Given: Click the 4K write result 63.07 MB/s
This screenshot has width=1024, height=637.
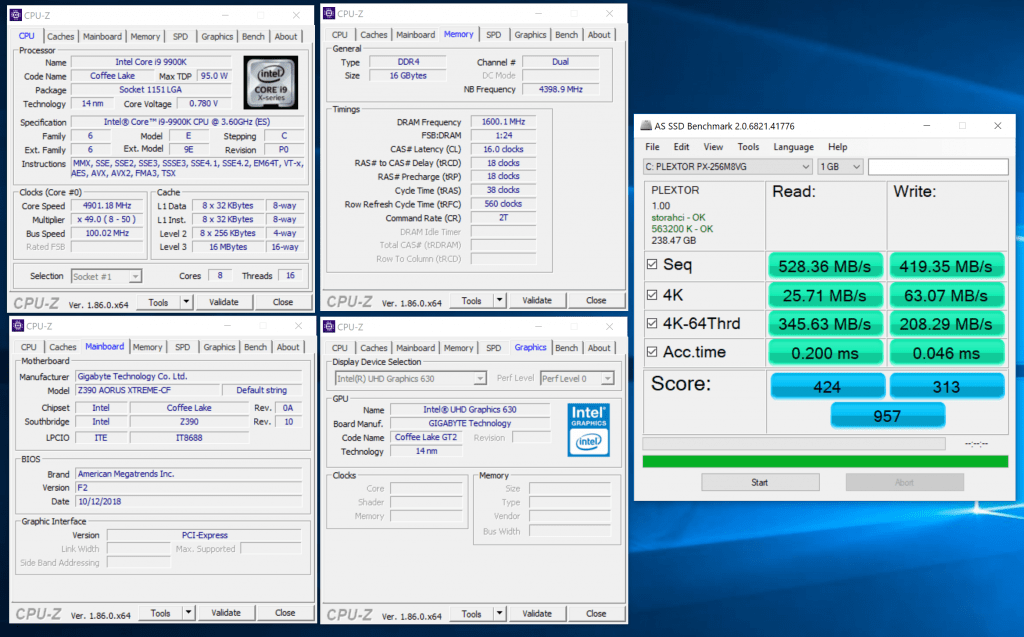Looking at the screenshot, I should pyautogui.click(x=946, y=295).
